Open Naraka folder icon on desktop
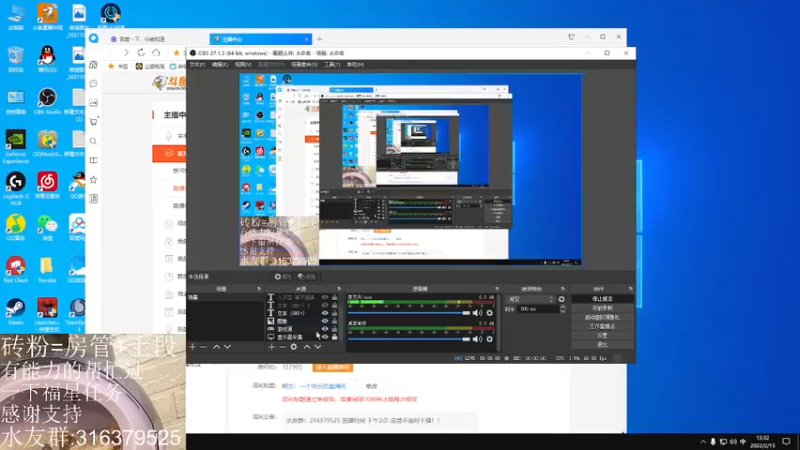800x450 pixels. (x=47, y=269)
